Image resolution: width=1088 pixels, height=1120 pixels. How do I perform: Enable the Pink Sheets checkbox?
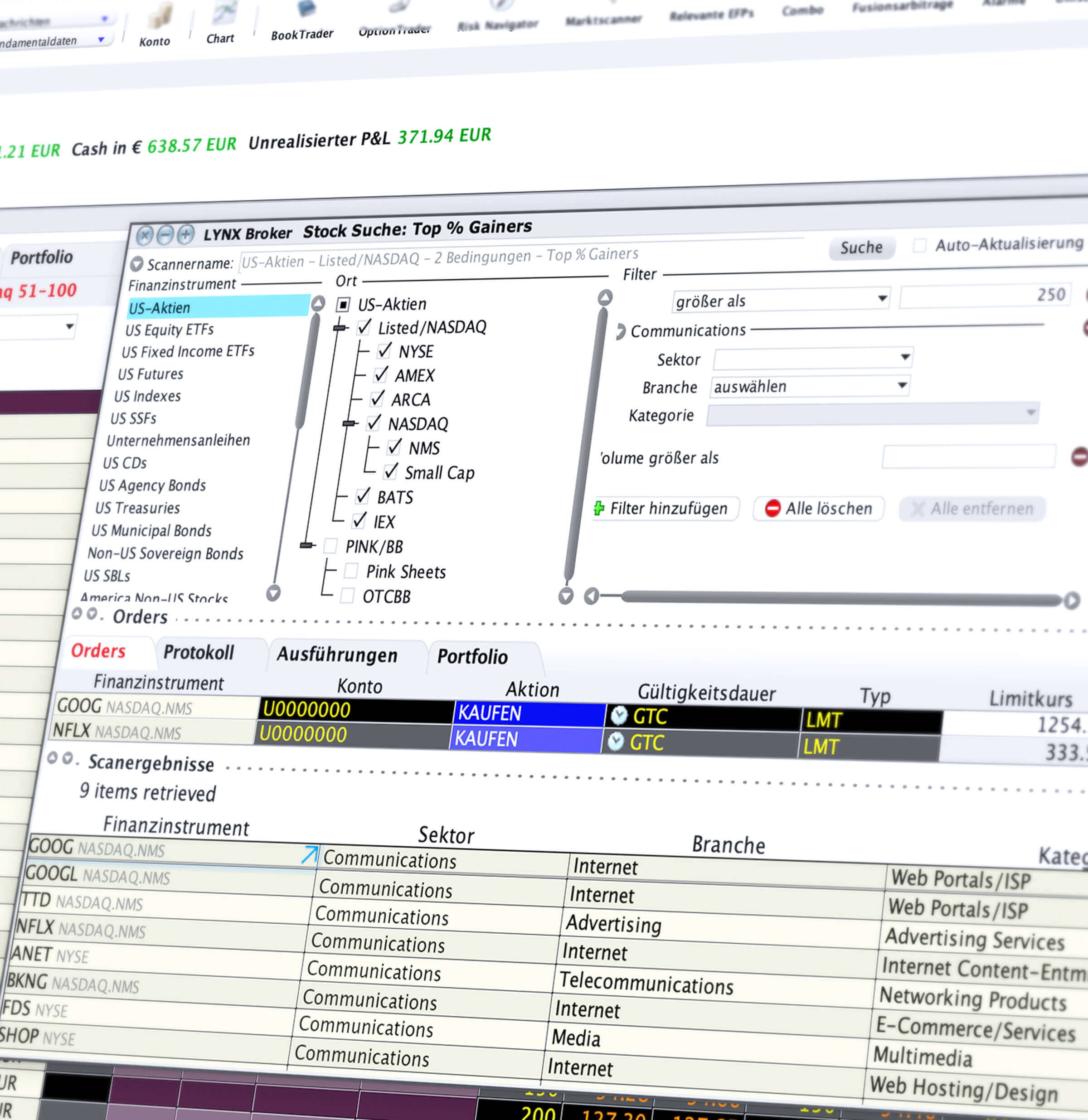point(351,570)
